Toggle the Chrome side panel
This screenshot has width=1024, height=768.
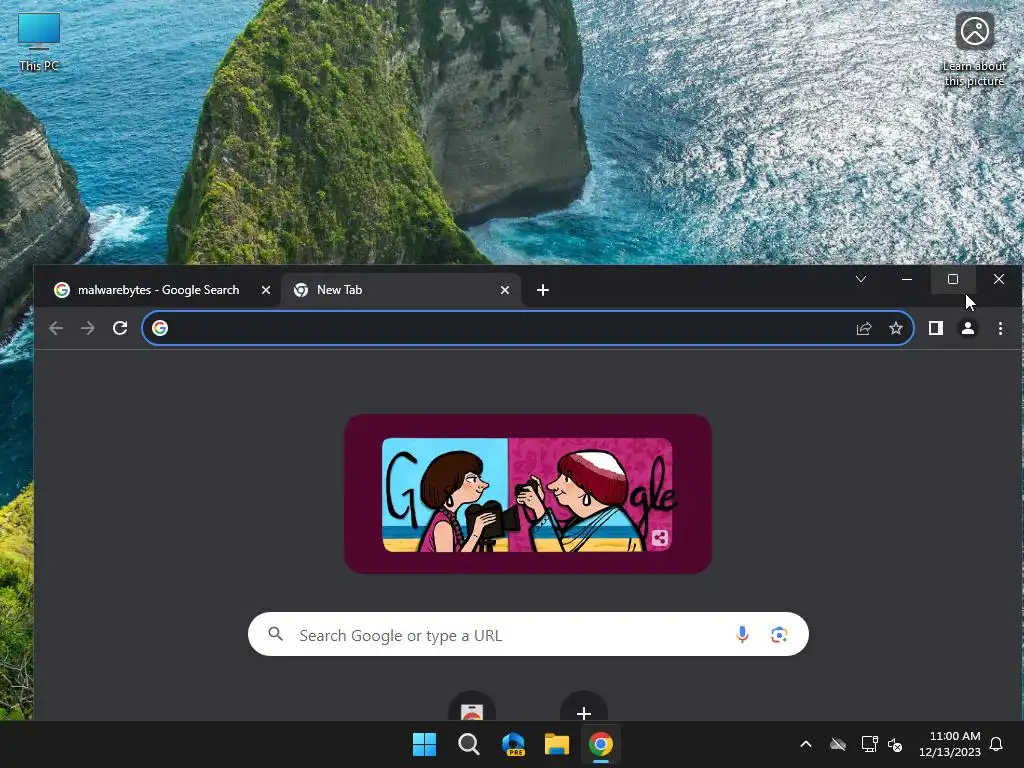(x=936, y=328)
